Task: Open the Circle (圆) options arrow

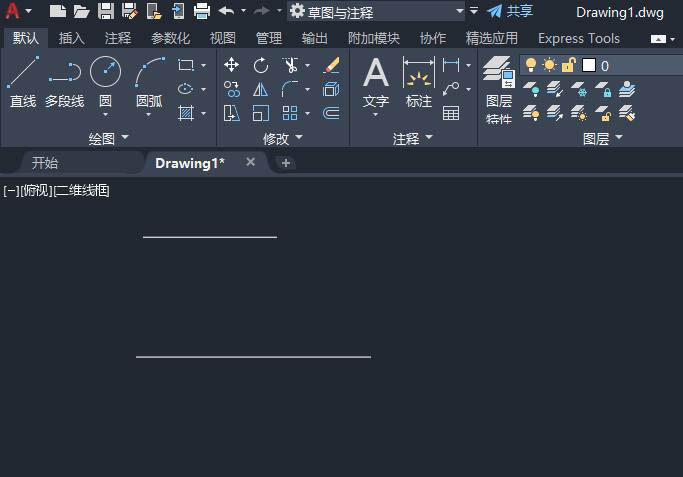Action: pyautogui.click(x=105, y=115)
